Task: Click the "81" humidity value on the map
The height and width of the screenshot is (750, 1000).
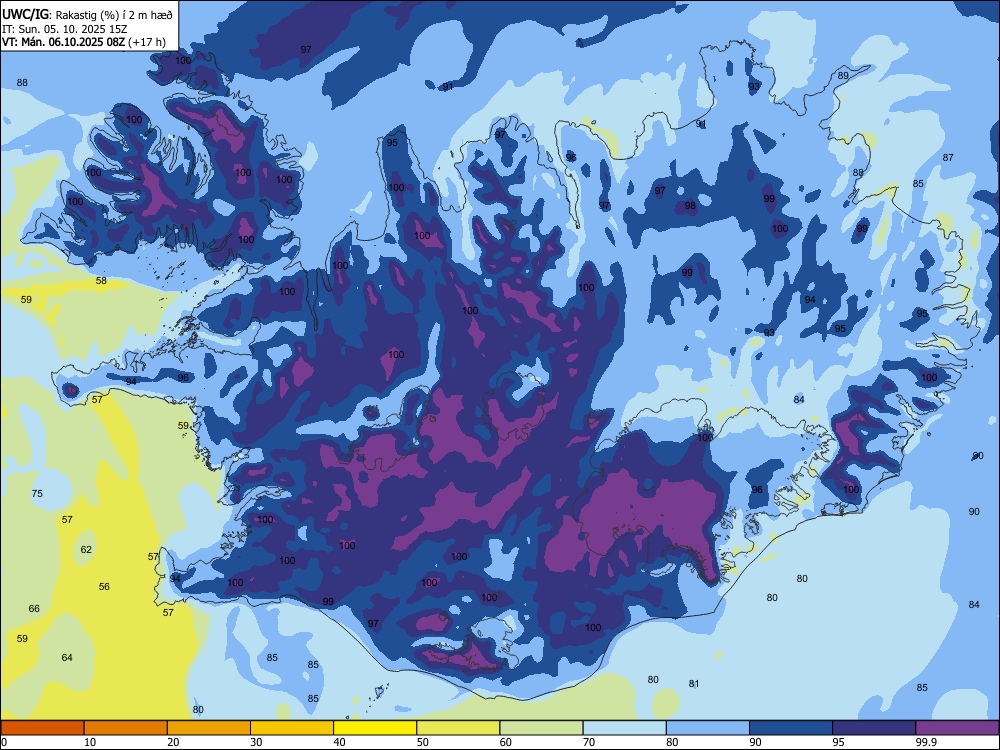Action: tap(694, 684)
